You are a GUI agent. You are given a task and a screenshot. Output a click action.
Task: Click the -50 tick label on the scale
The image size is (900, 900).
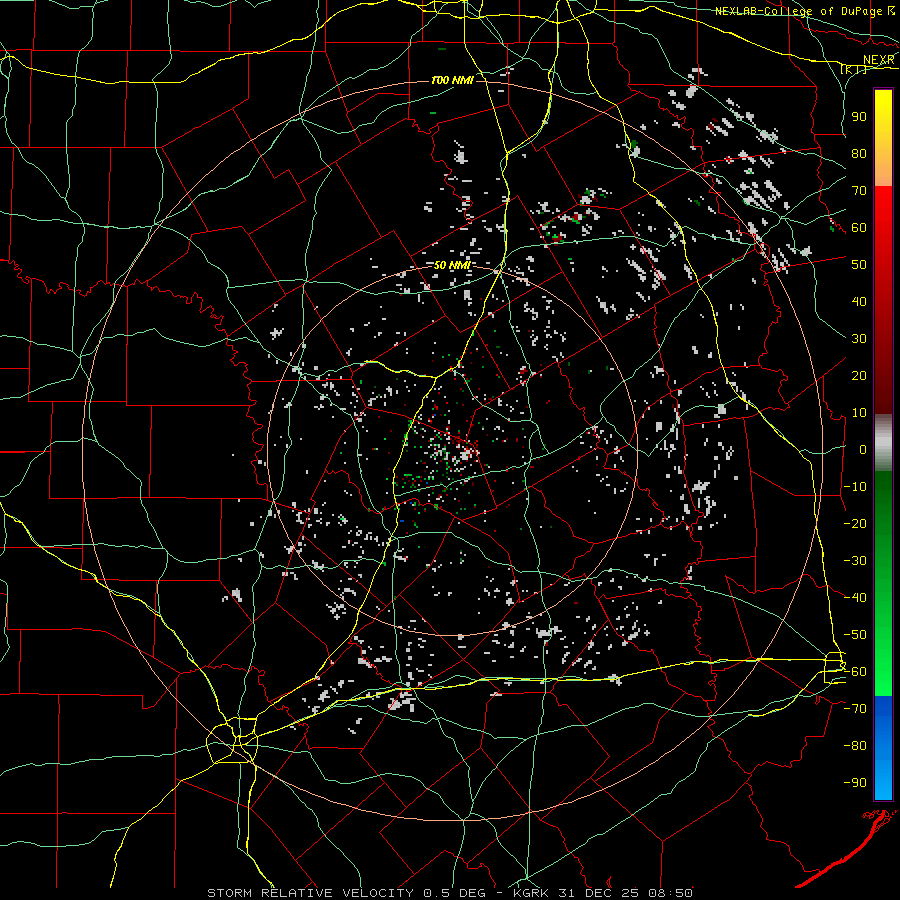coord(855,635)
